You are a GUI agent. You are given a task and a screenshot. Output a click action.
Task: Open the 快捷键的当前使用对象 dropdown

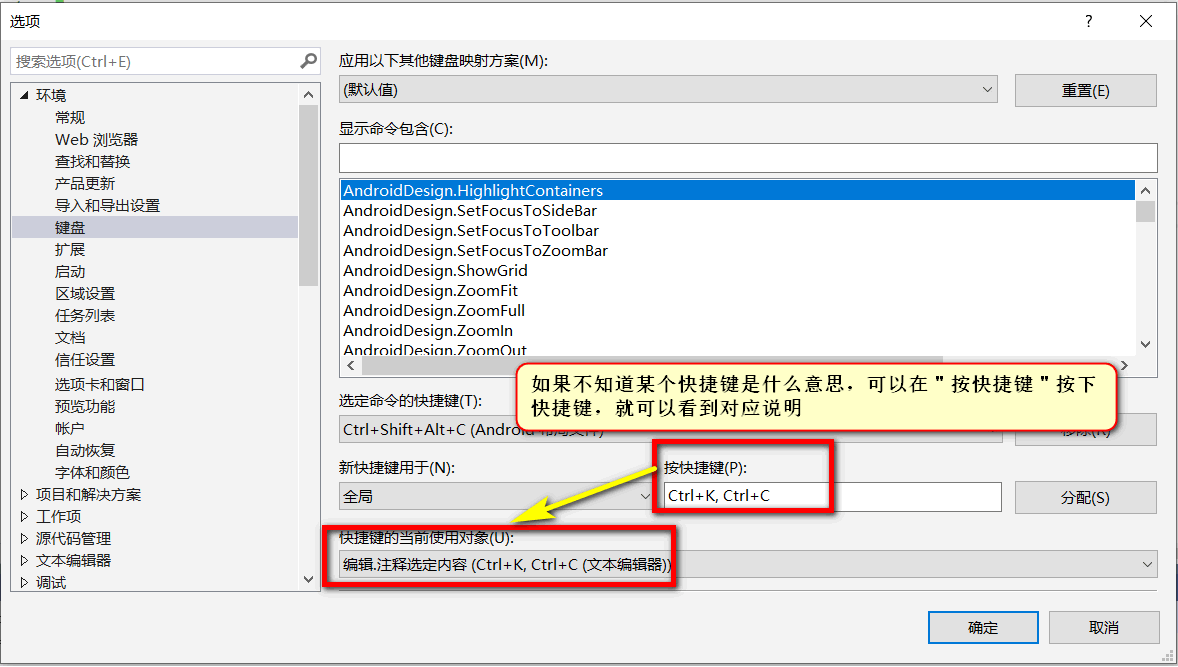click(748, 564)
